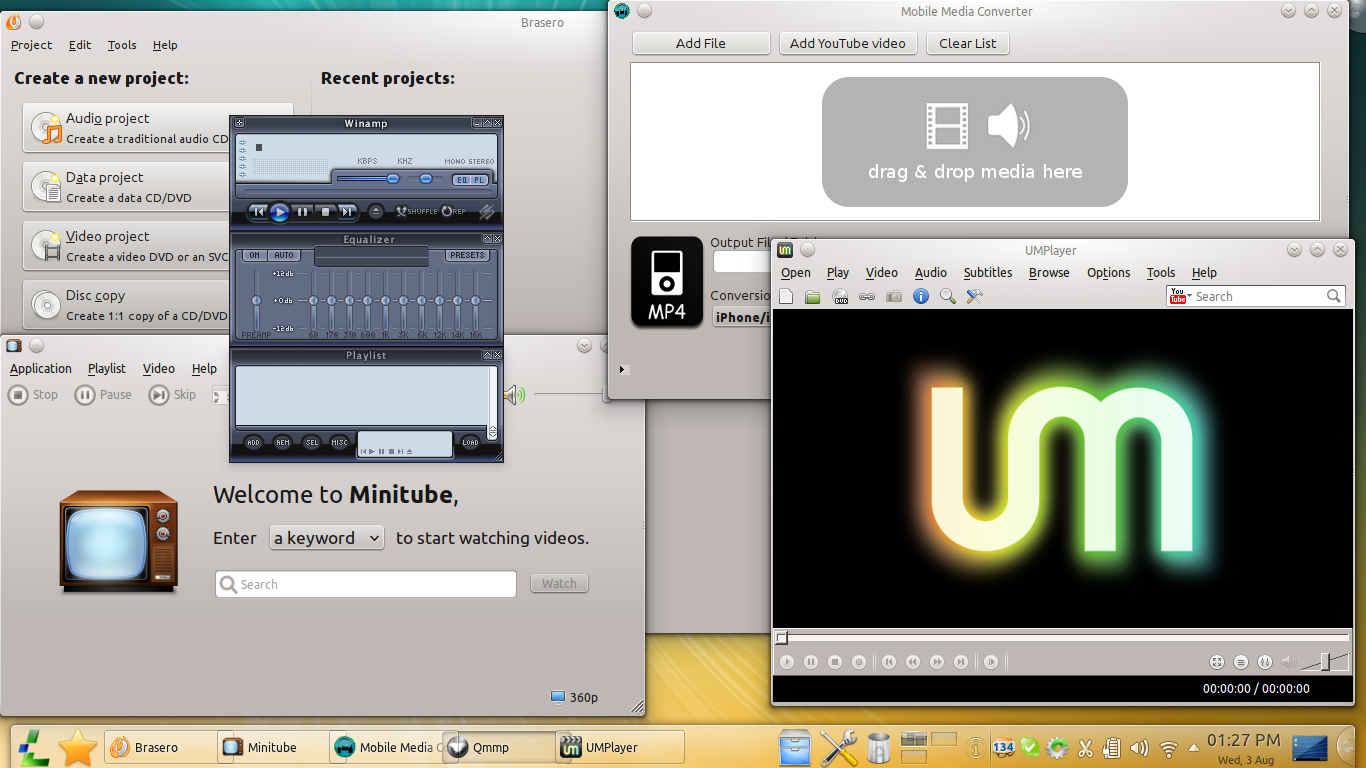
Task: Open the Options menu in UMPlayer
Action: [x=1108, y=273]
